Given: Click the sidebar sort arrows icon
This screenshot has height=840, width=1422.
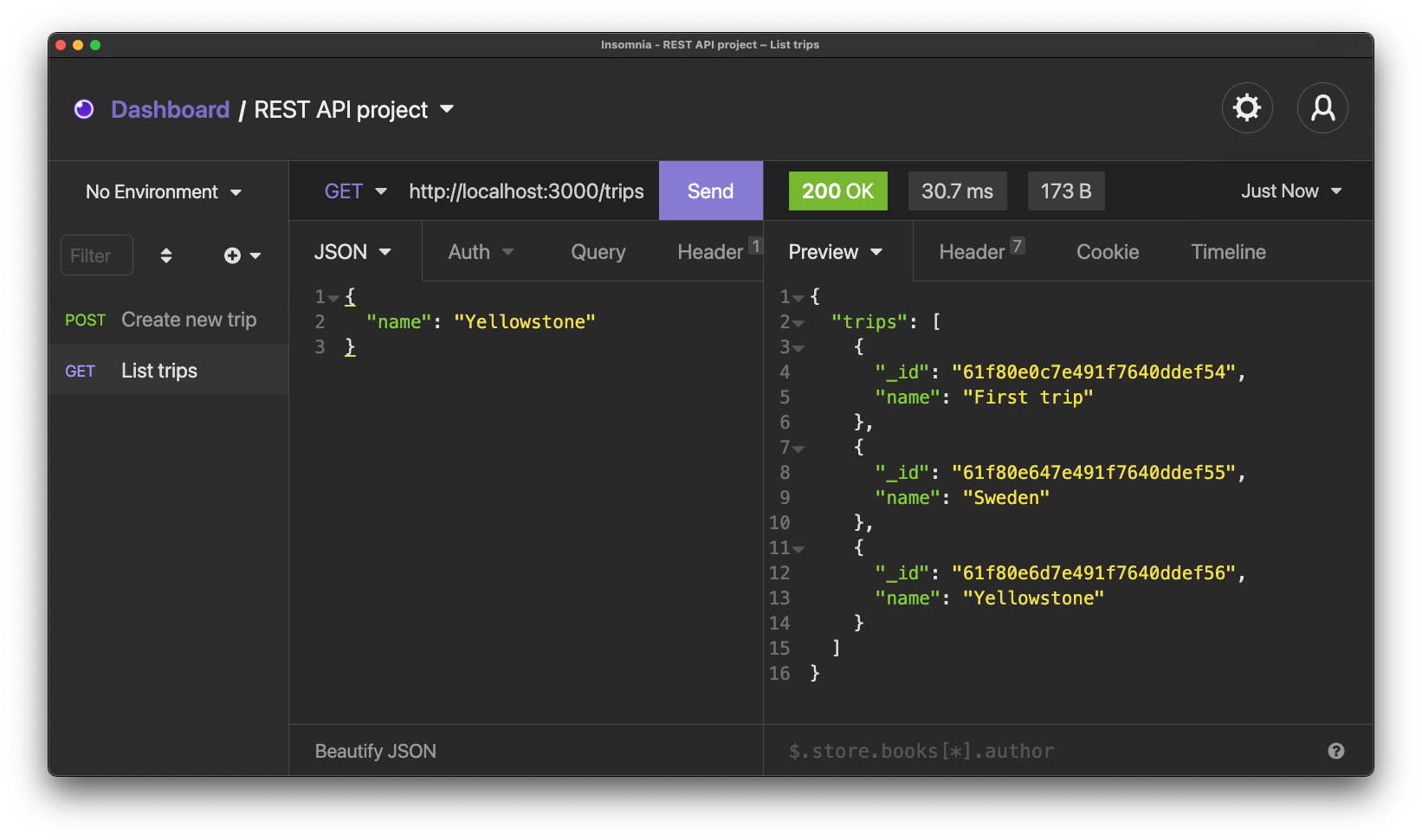Looking at the screenshot, I should click(166, 255).
